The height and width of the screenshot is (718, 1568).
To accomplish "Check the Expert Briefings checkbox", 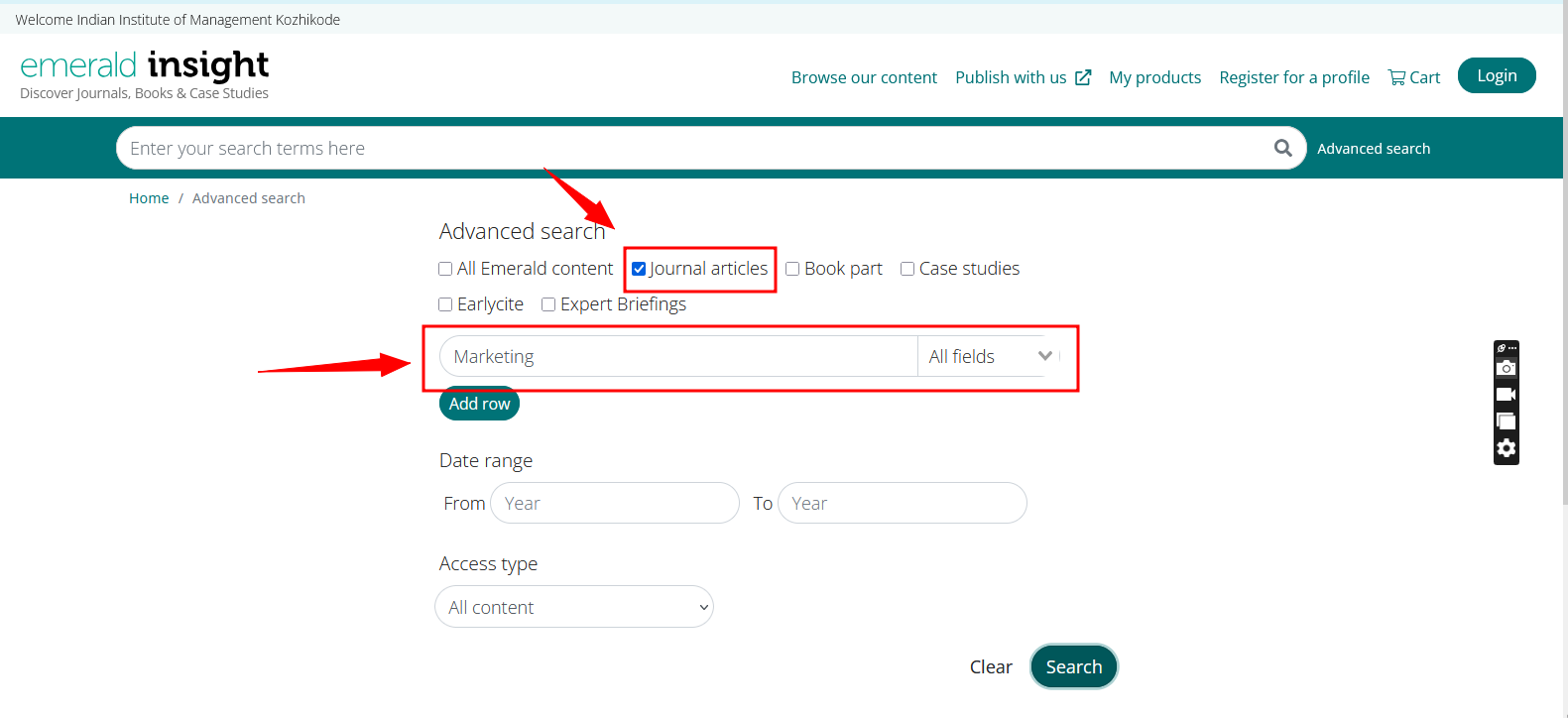I will point(548,304).
